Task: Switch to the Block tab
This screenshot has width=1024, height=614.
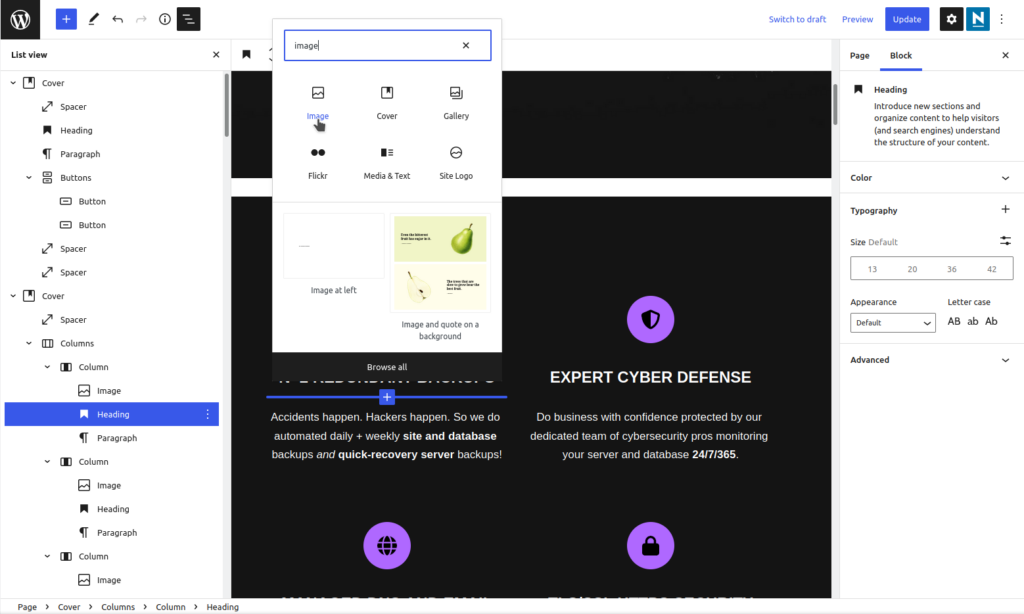Action: (901, 56)
